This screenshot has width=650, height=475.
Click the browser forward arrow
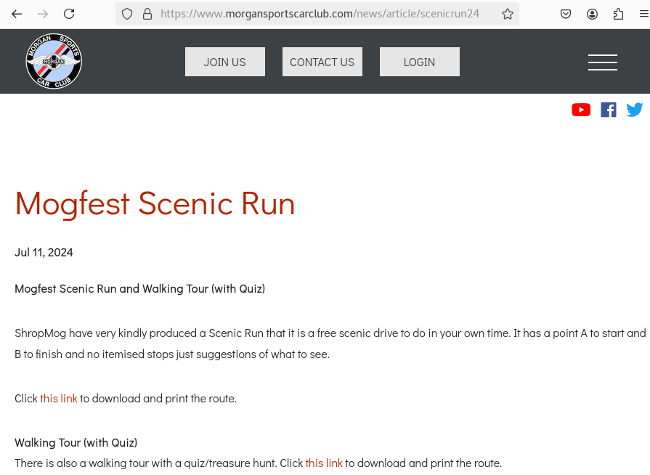43,14
